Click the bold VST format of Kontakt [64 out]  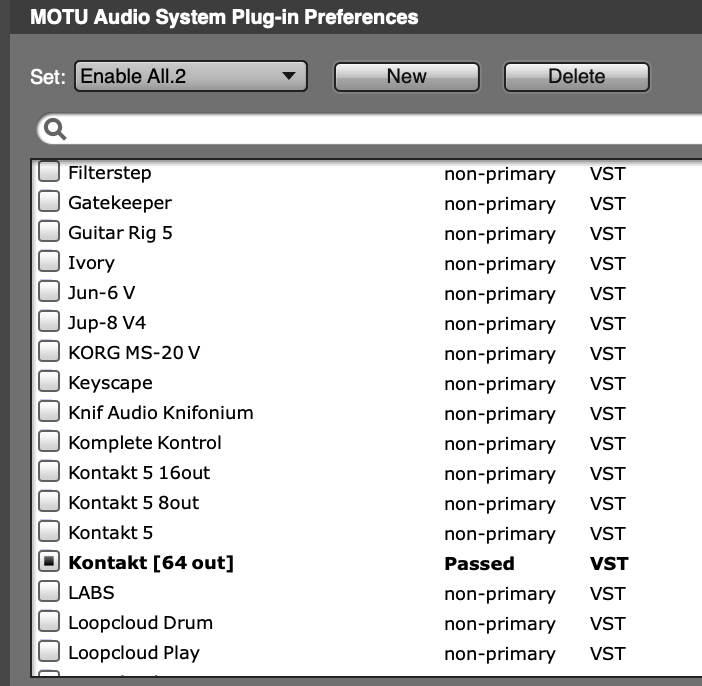point(609,564)
